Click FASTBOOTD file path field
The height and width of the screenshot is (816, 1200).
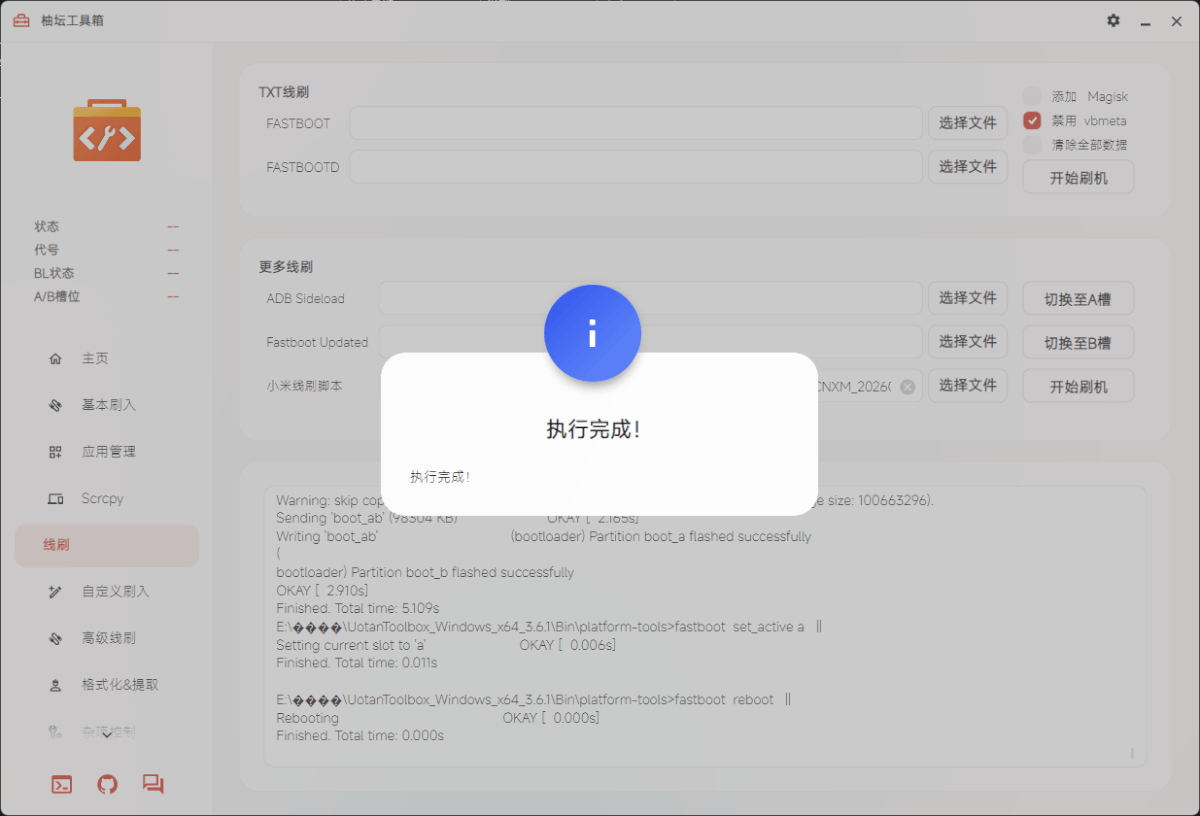[635, 167]
